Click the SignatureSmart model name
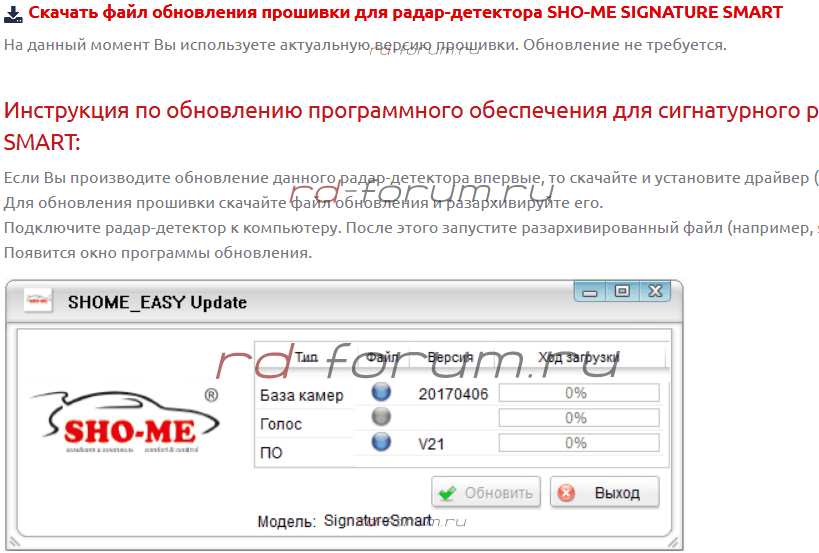The image size is (819, 553). coord(378,521)
